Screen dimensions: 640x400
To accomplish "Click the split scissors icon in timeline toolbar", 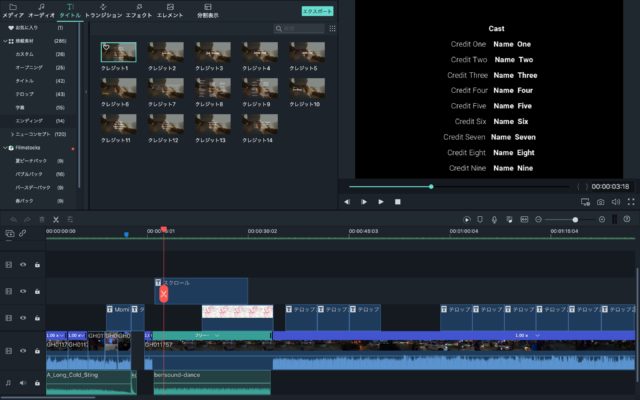I will 56,219.
